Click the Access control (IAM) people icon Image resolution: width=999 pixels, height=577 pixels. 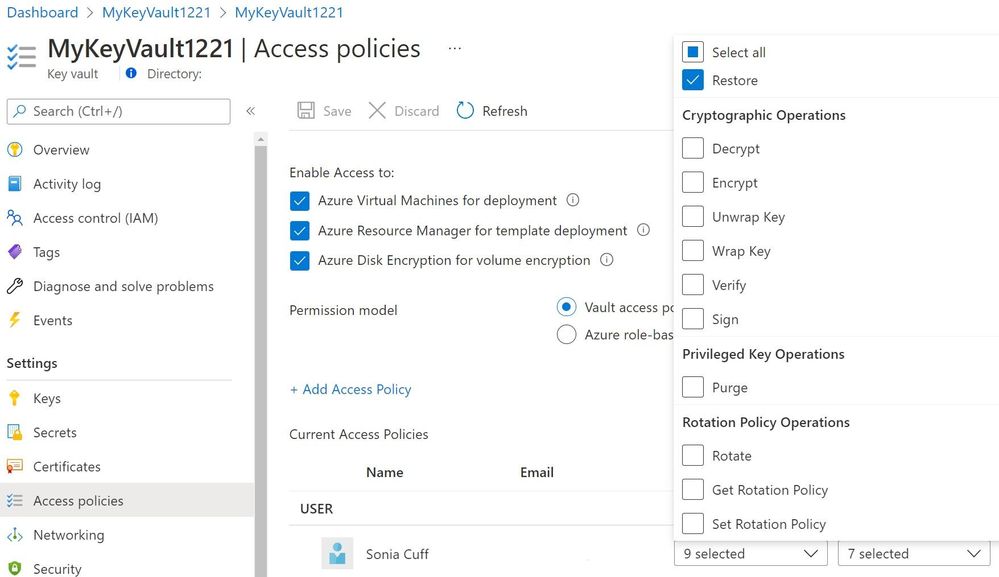click(x=15, y=218)
